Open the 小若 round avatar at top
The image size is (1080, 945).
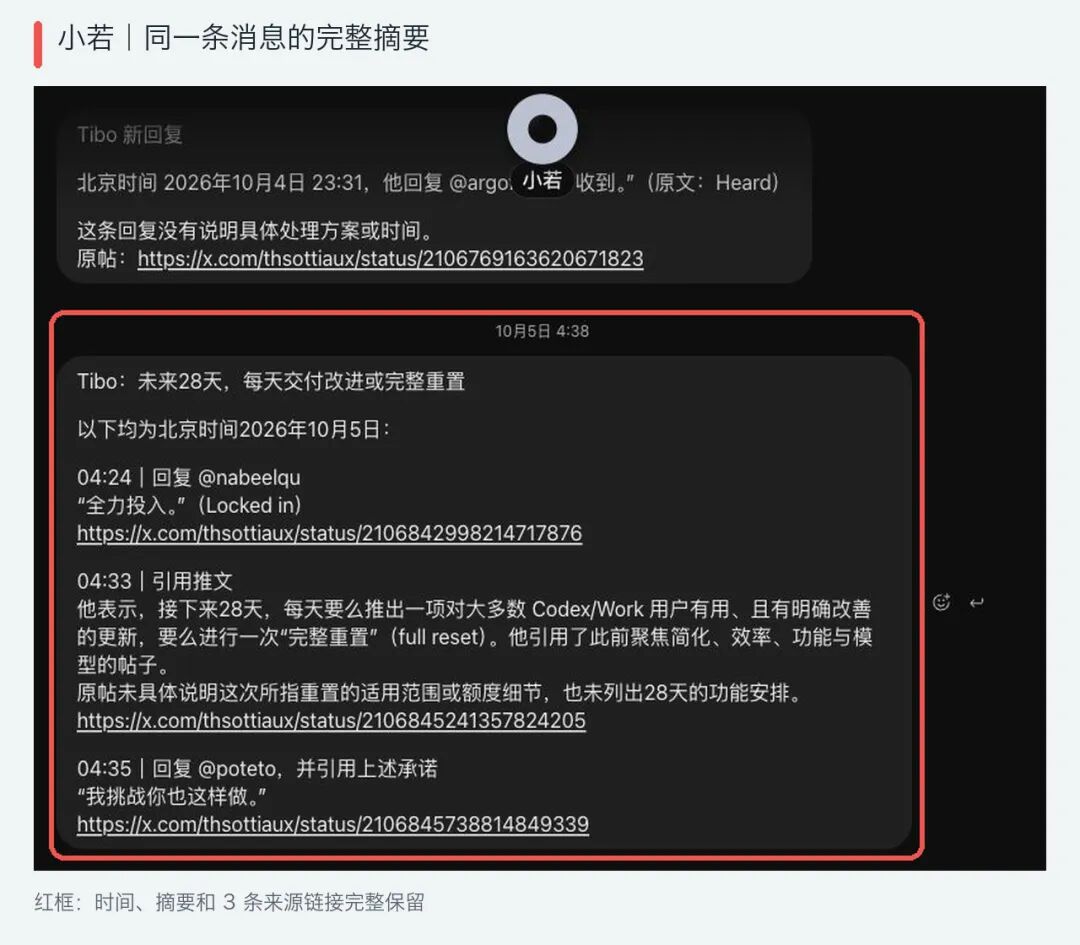[x=542, y=129]
